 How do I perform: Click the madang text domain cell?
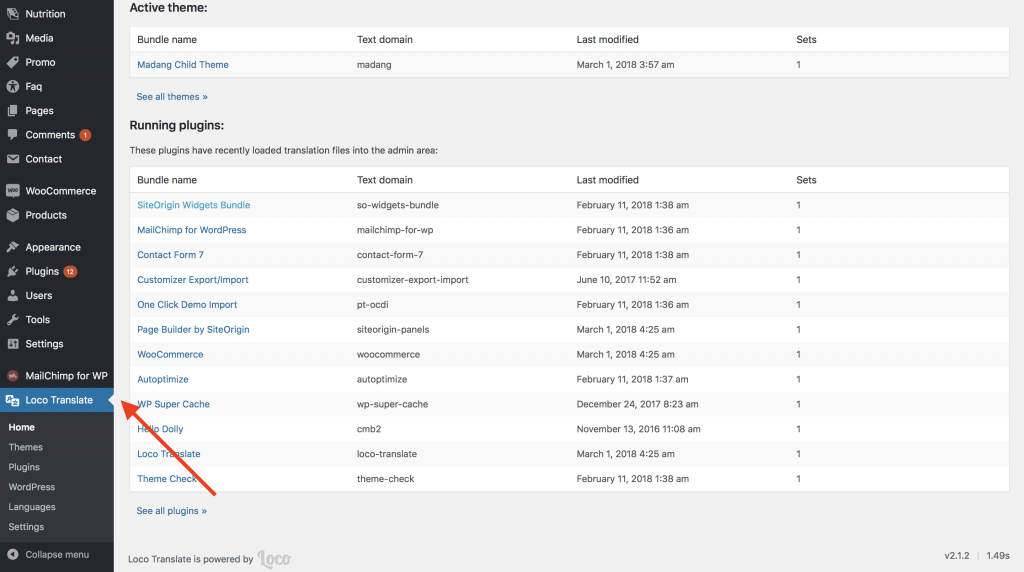coord(374,65)
